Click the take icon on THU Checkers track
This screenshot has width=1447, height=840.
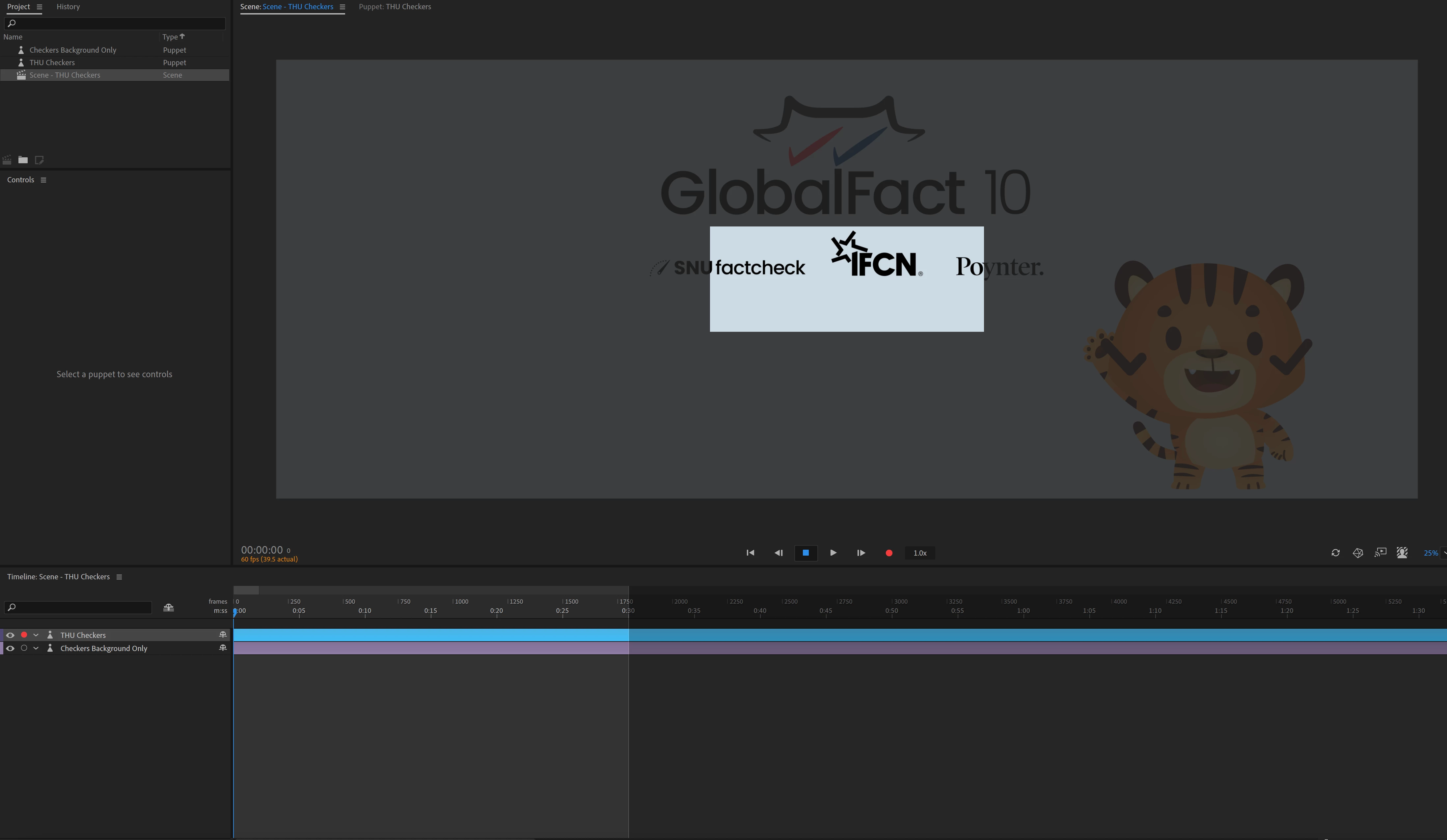(x=223, y=635)
